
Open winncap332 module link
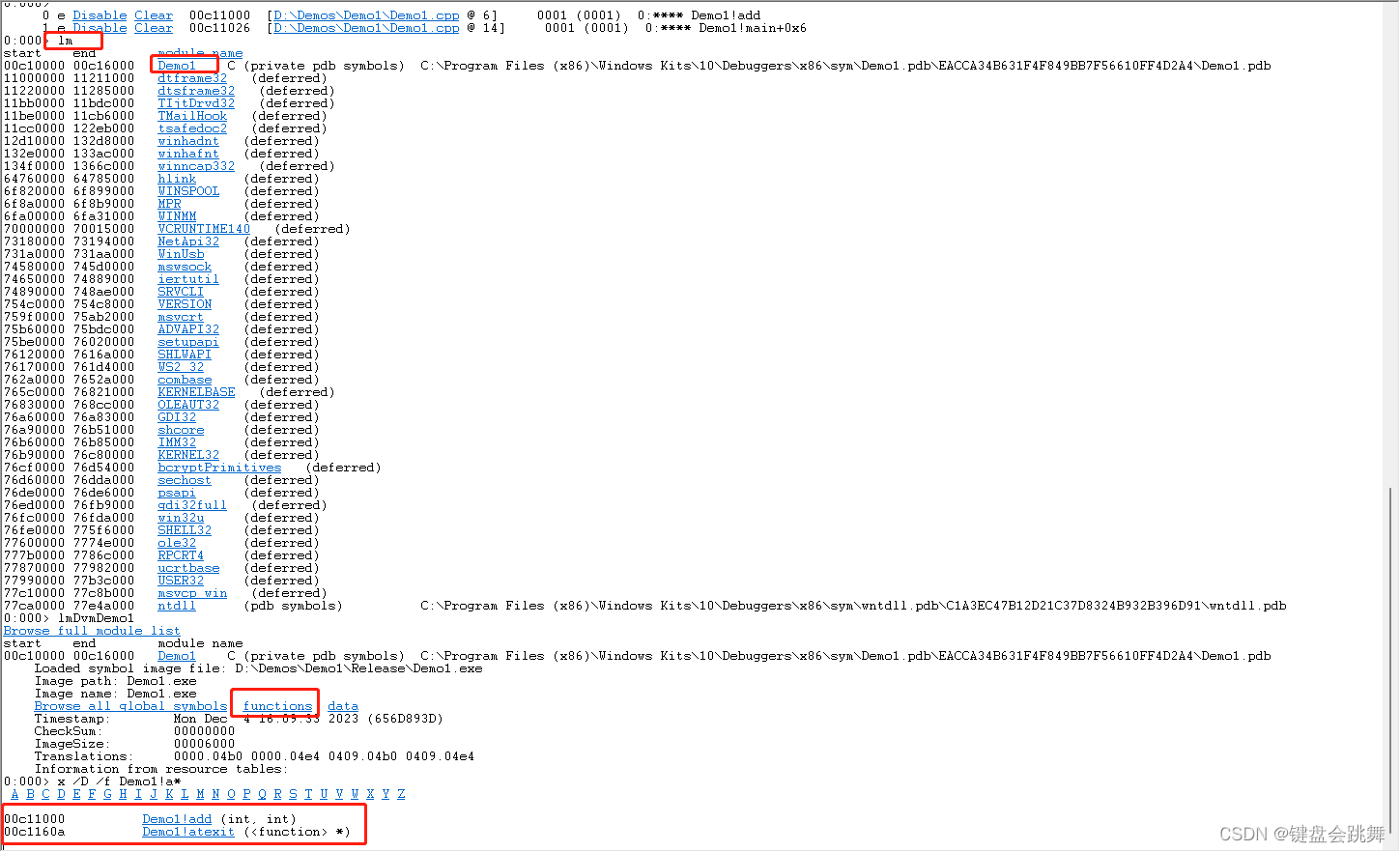click(196, 166)
